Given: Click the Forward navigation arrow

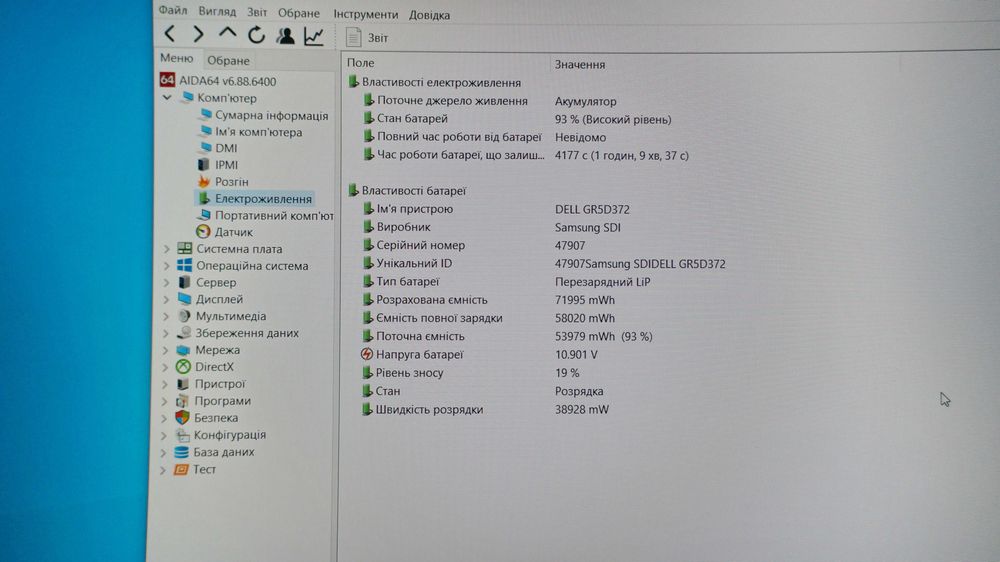Looking at the screenshot, I should (198, 34).
